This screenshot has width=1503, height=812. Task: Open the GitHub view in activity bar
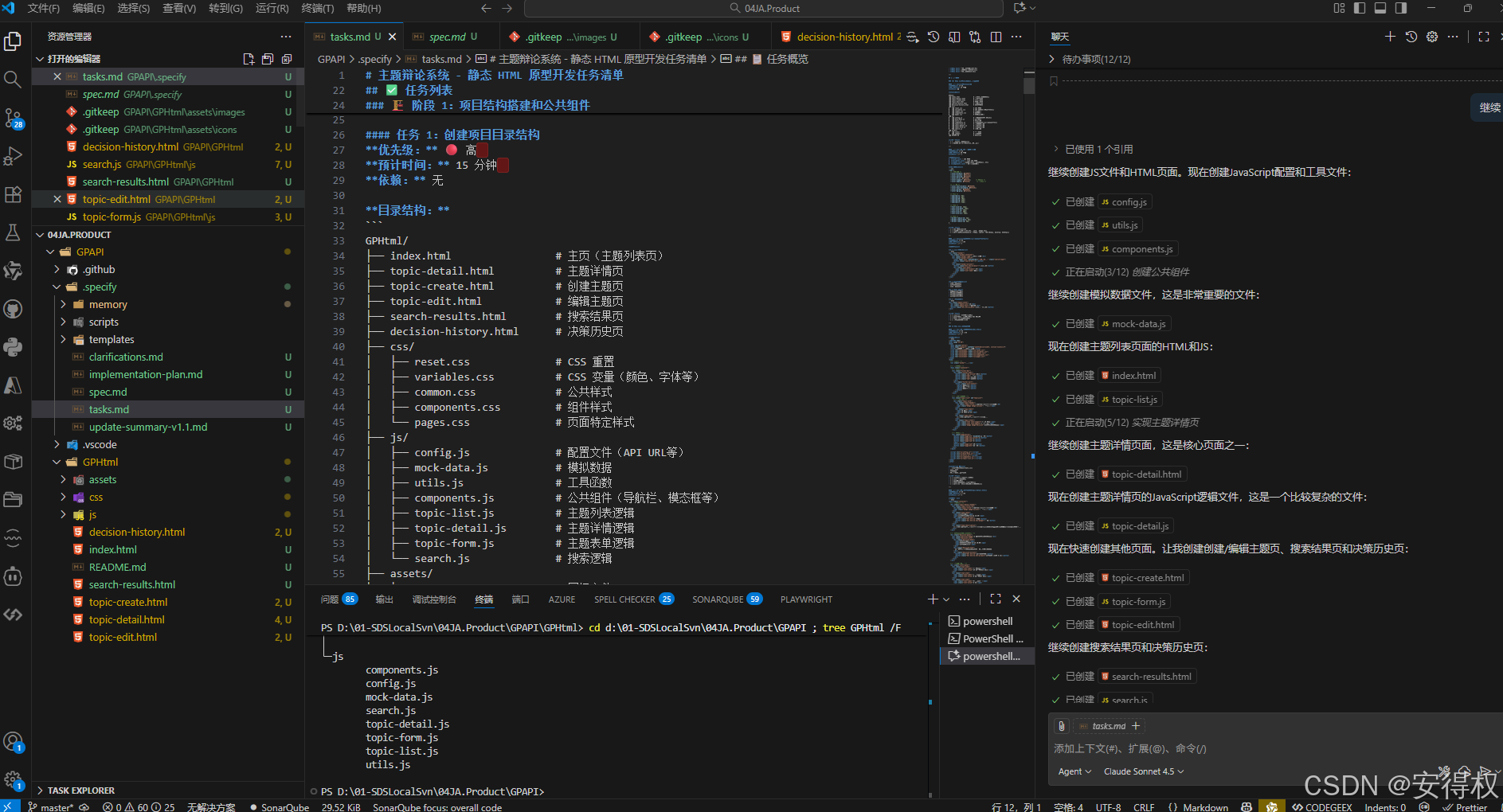[13, 309]
